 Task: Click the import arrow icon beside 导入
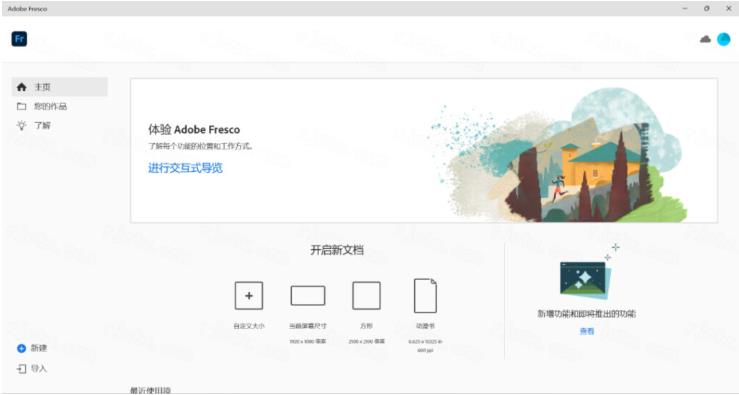pos(21,369)
